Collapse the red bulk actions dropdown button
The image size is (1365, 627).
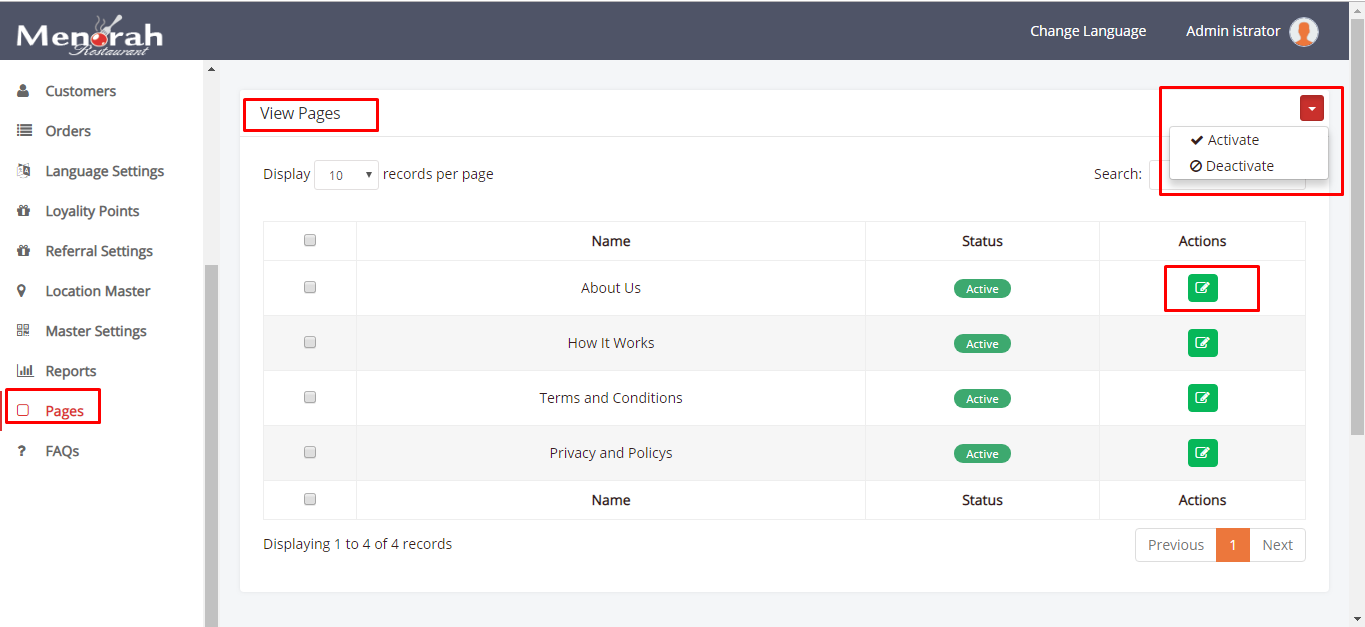pyautogui.click(x=1311, y=109)
